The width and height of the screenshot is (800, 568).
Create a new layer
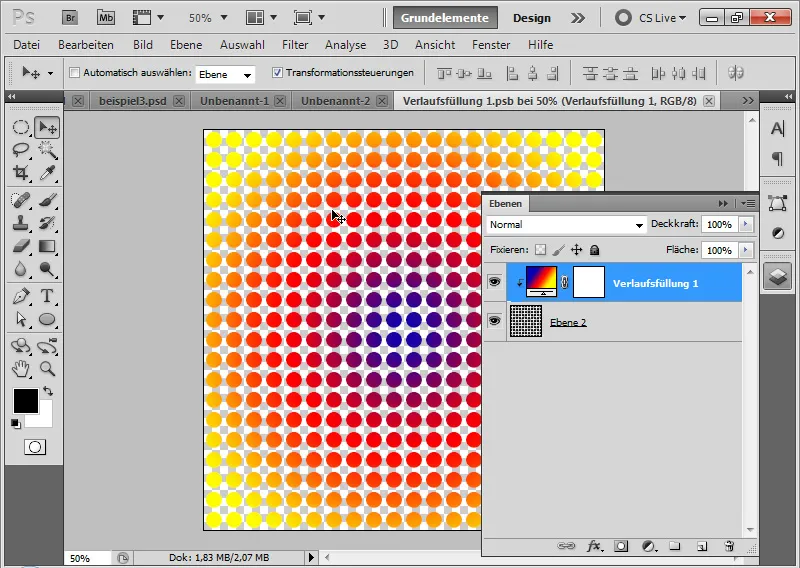point(702,547)
